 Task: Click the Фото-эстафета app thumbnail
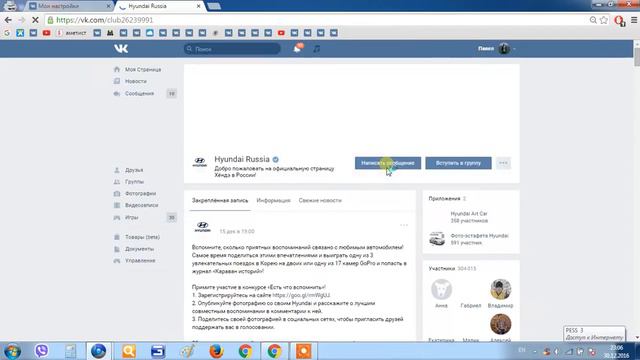click(437, 239)
